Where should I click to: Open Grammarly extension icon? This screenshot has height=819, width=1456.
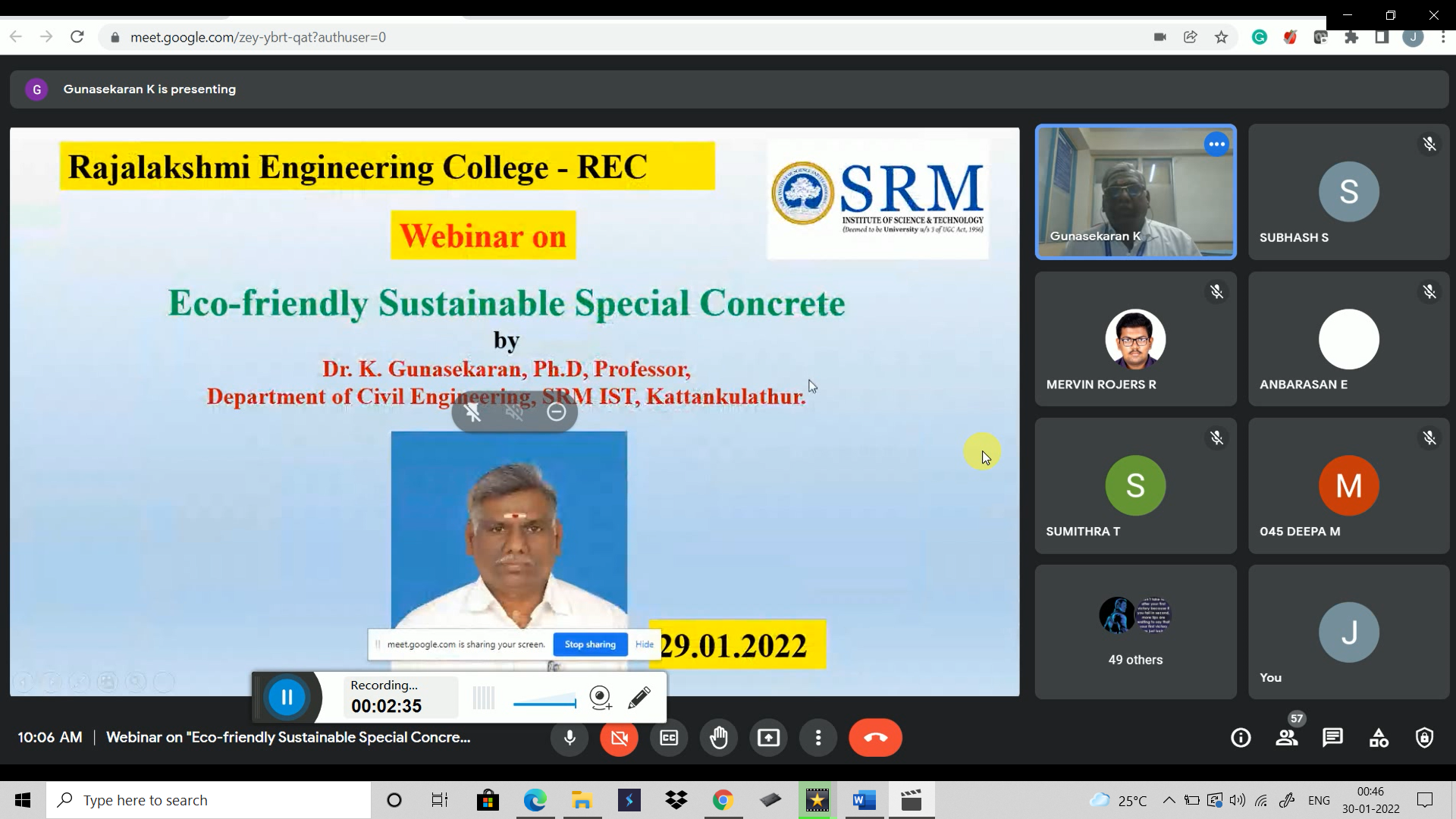pyautogui.click(x=1260, y=37)
